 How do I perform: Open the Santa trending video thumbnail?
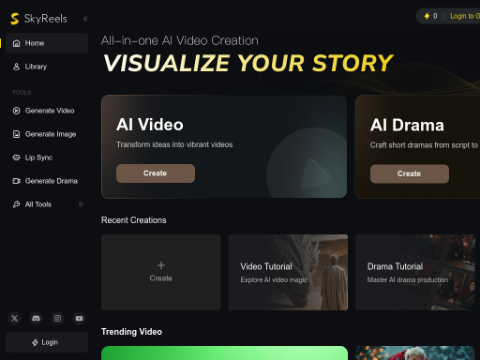(415, 353)
